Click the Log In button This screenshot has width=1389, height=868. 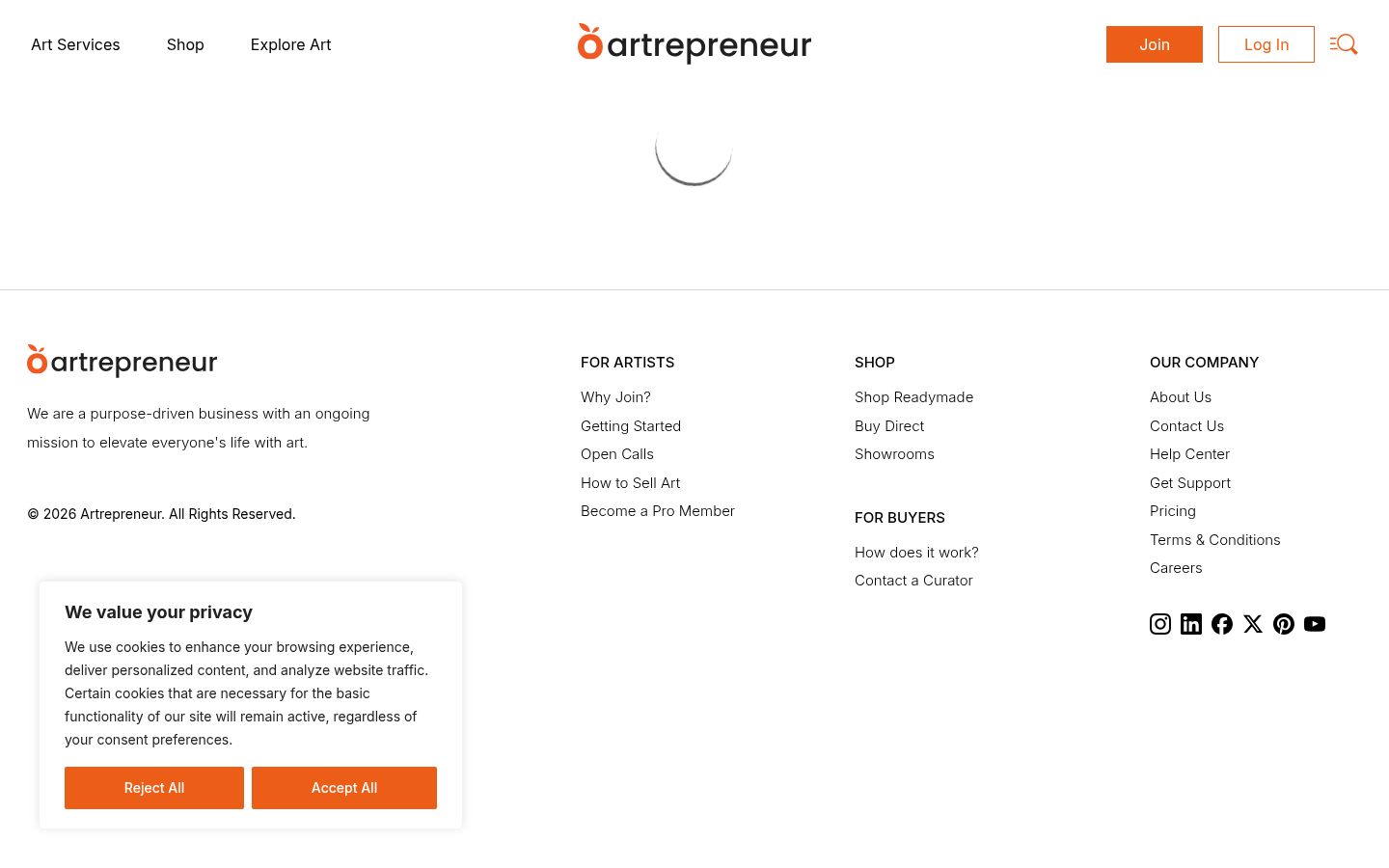[1266, 44]
